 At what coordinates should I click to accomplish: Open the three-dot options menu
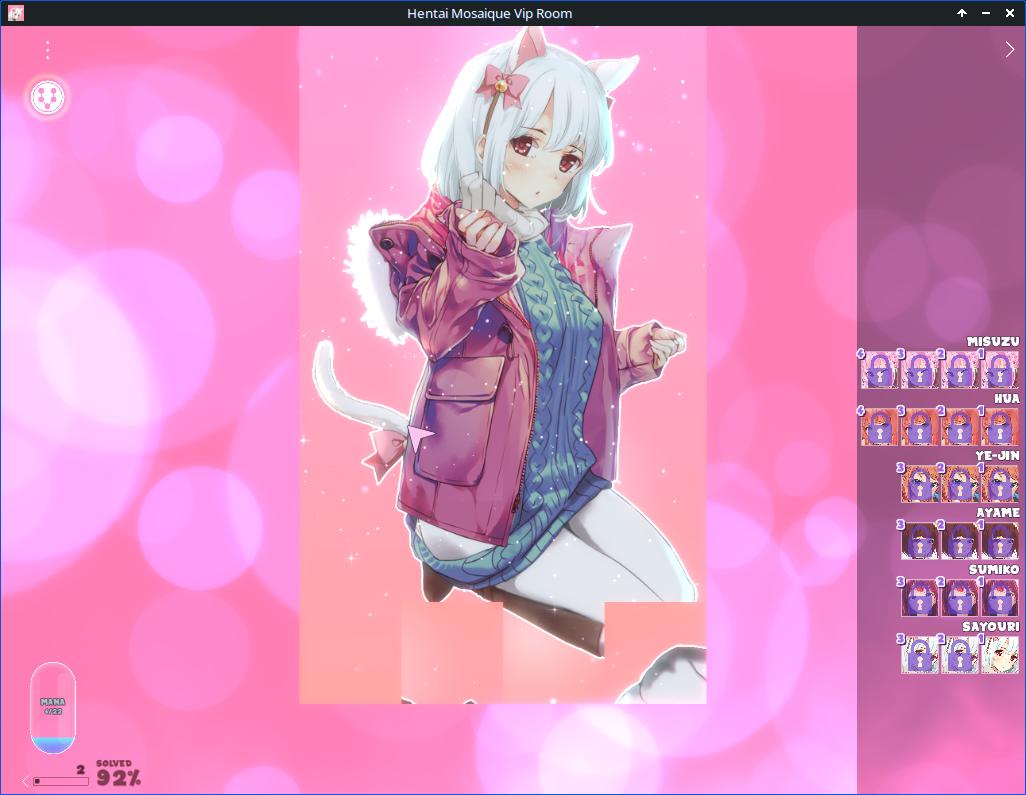[x=48, y=50]
